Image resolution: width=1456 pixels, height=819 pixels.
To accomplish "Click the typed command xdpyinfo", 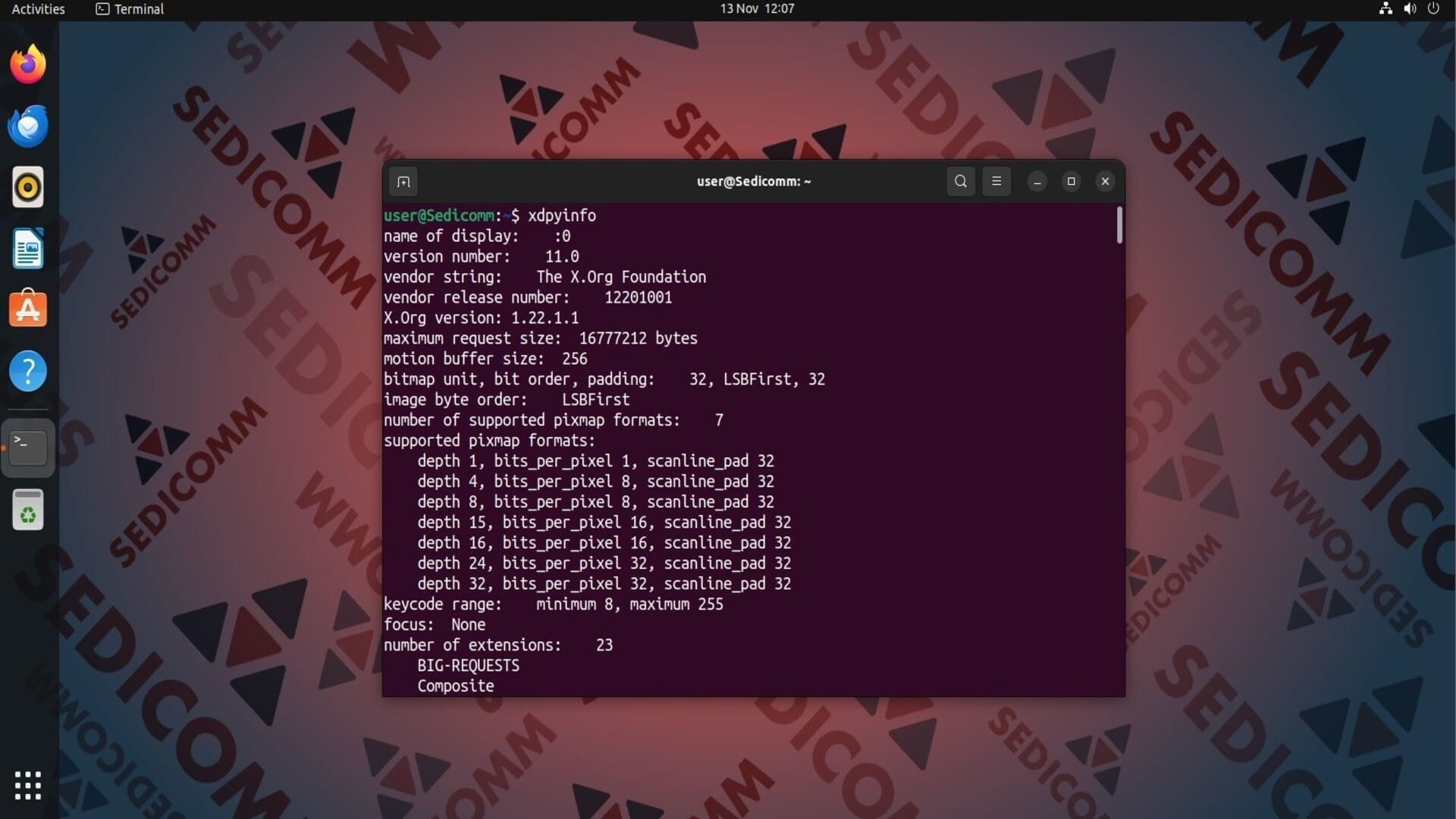I will pos(562,215).
